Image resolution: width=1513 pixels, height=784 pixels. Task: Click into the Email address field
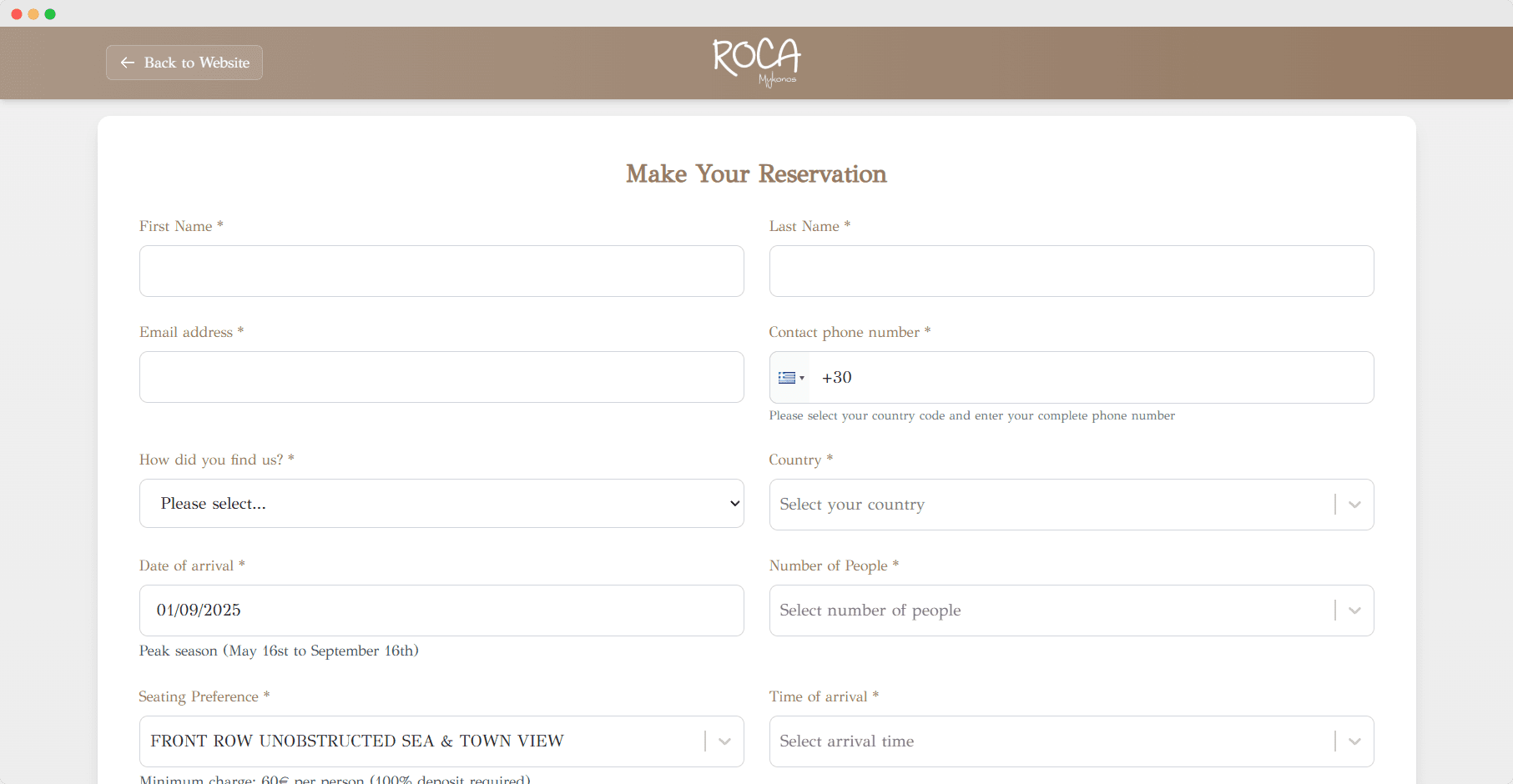coord(441,377)
